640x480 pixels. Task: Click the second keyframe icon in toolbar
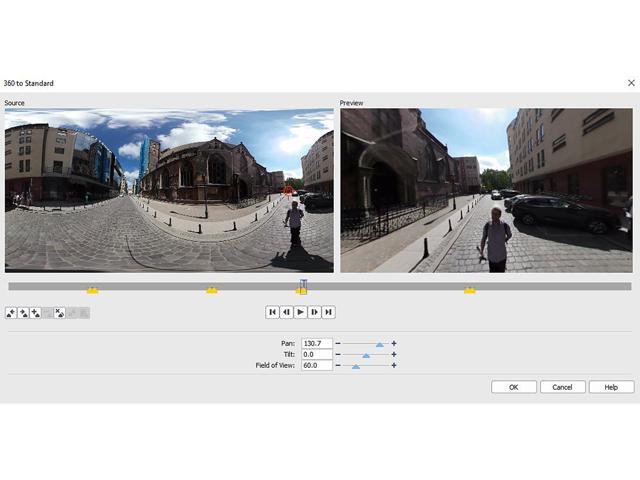point(23,313)
